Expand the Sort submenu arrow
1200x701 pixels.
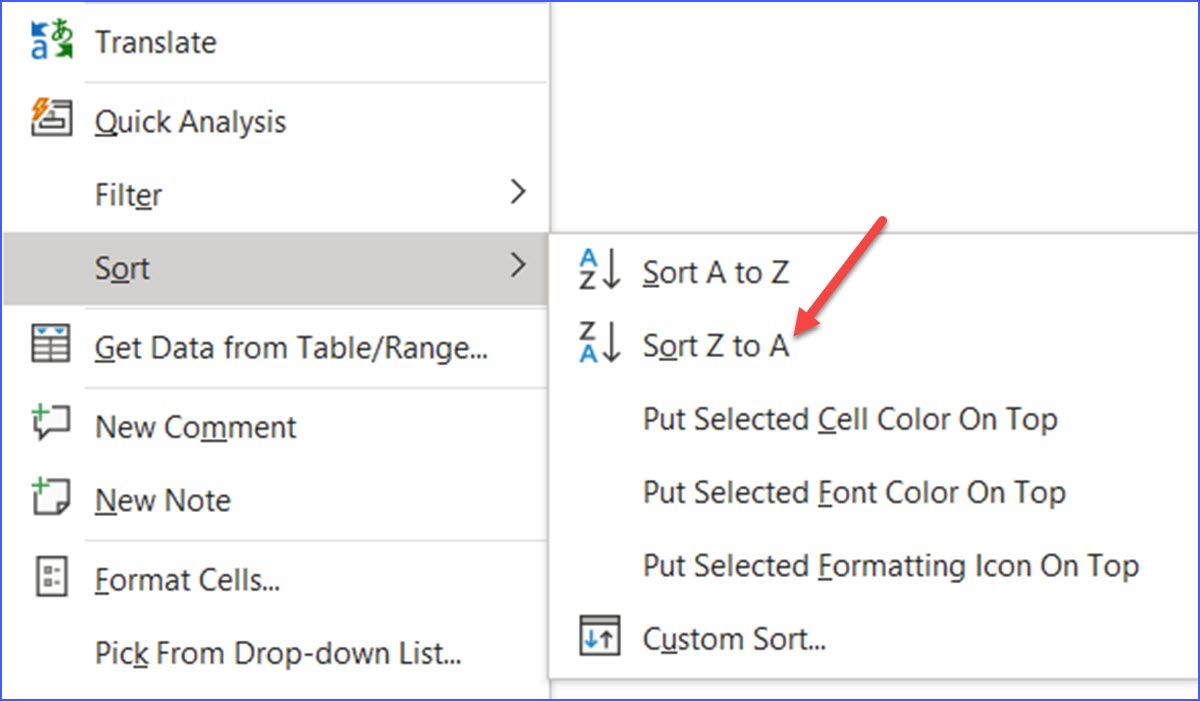[517, 266]
